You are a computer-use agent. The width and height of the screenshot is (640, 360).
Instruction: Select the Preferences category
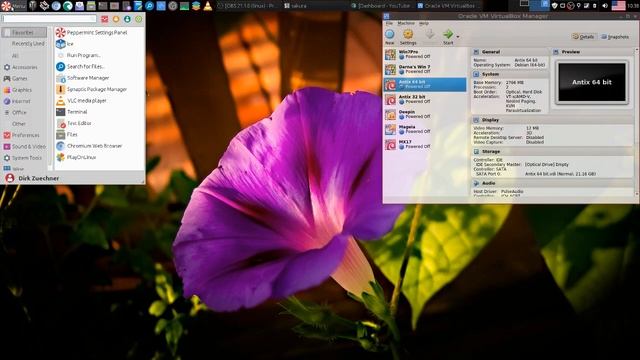point(24,135)
